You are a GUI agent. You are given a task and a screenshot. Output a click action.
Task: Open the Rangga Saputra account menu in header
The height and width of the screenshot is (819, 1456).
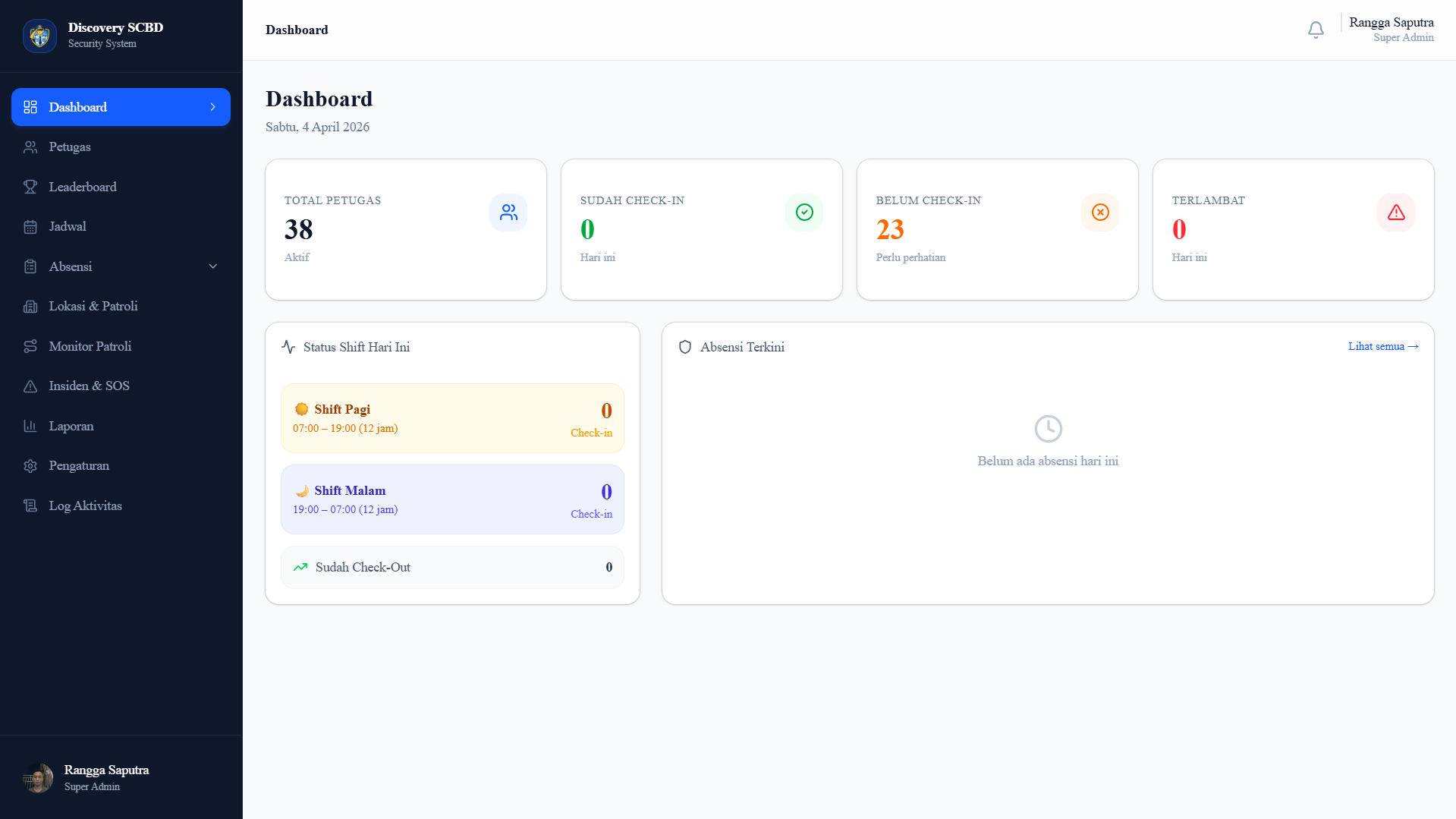pyautogui.click(x=1391, y=30)
